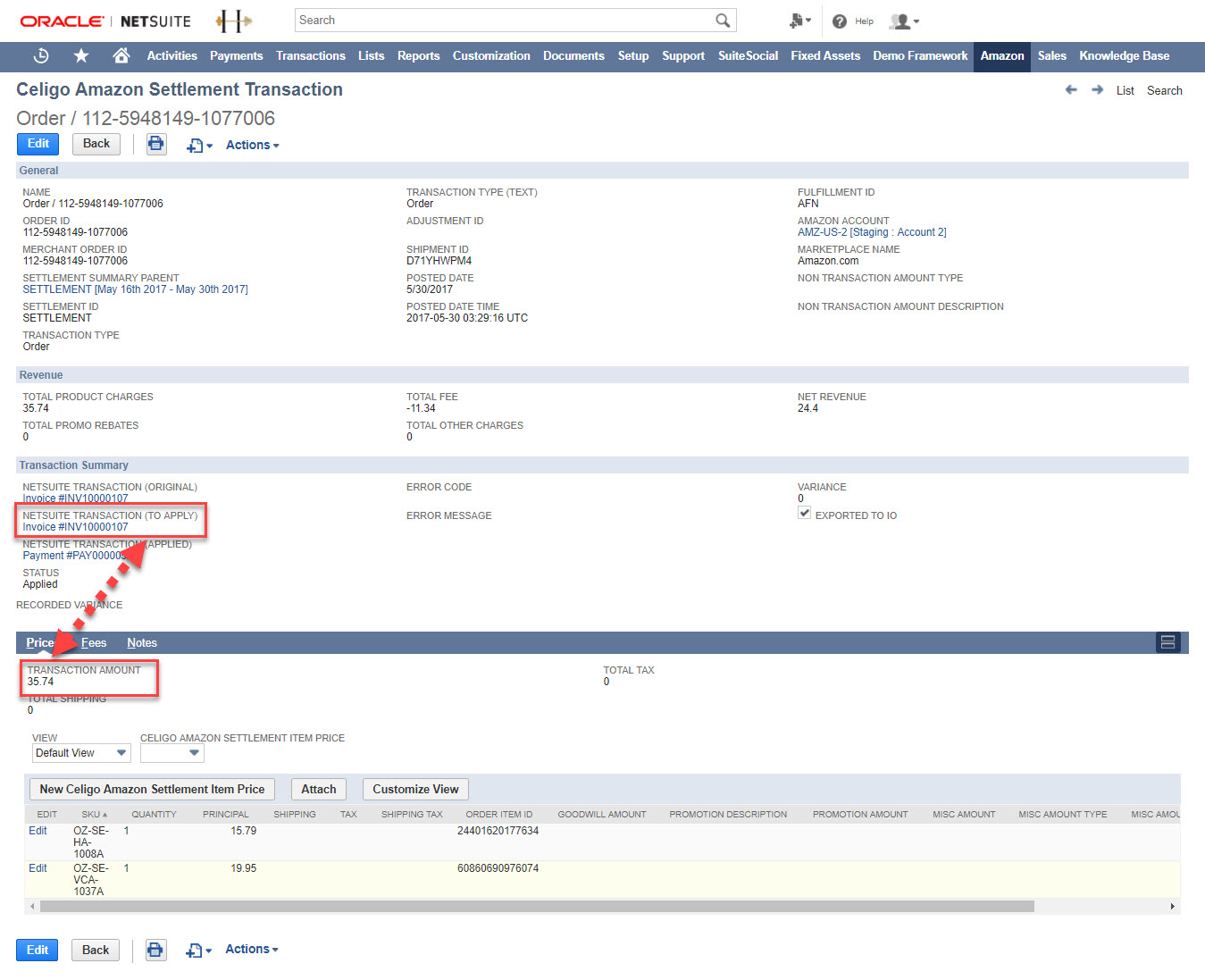Edit the OZ-SE-VCA-1037A item row

(x=38, y=868)
